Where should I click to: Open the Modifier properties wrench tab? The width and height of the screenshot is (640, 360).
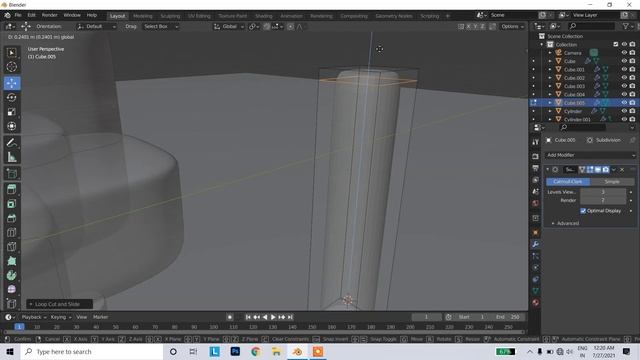coord(536,244)
